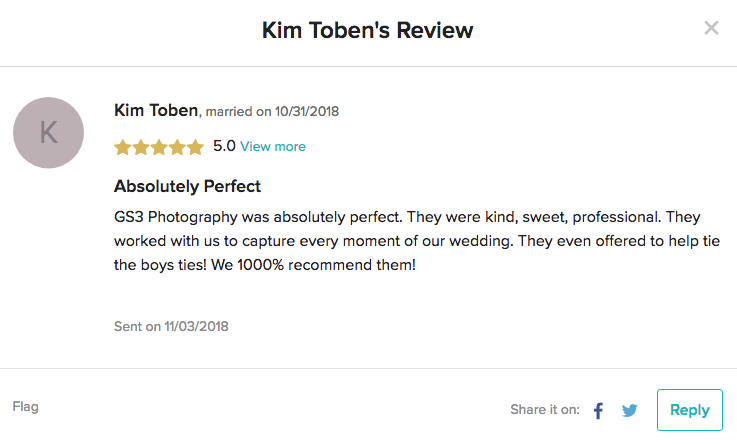Click the married on 10/31/2018 text
The height and width of the screenshot is (444, 737).
pyautogui.click(x=272, y=111)
